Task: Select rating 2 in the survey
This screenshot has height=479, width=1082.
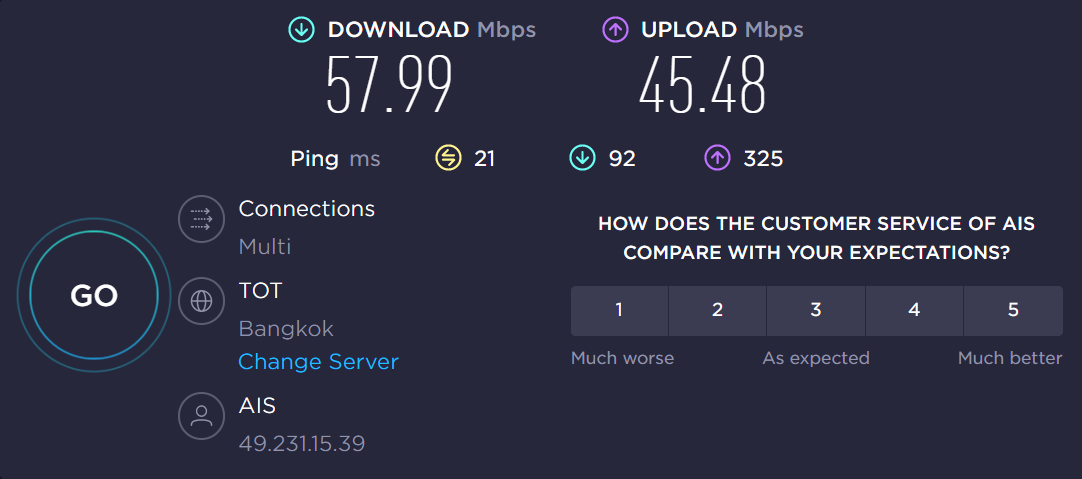Action: (x=717, y=311)
